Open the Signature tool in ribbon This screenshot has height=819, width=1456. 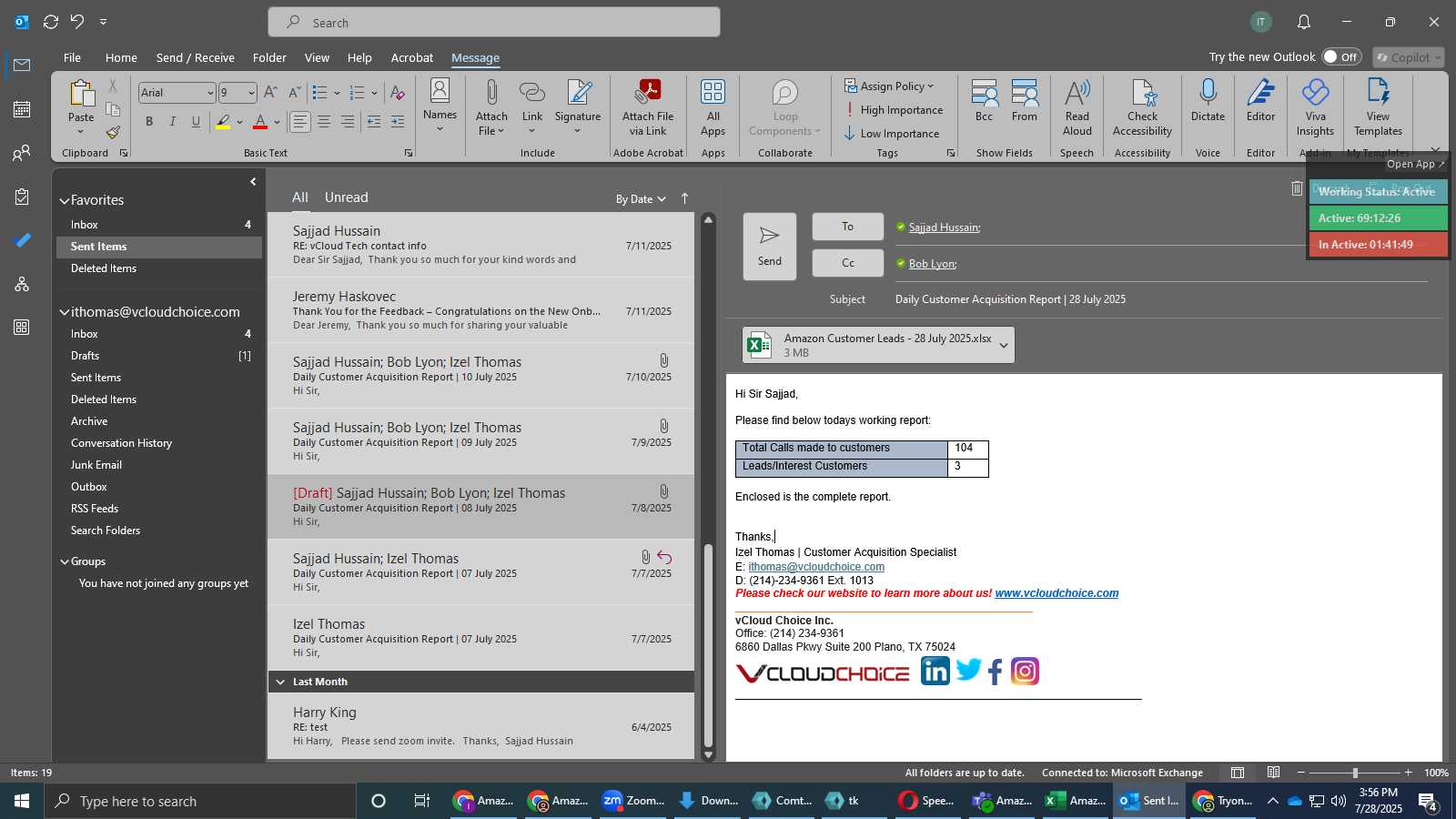[x=578, y=107]
